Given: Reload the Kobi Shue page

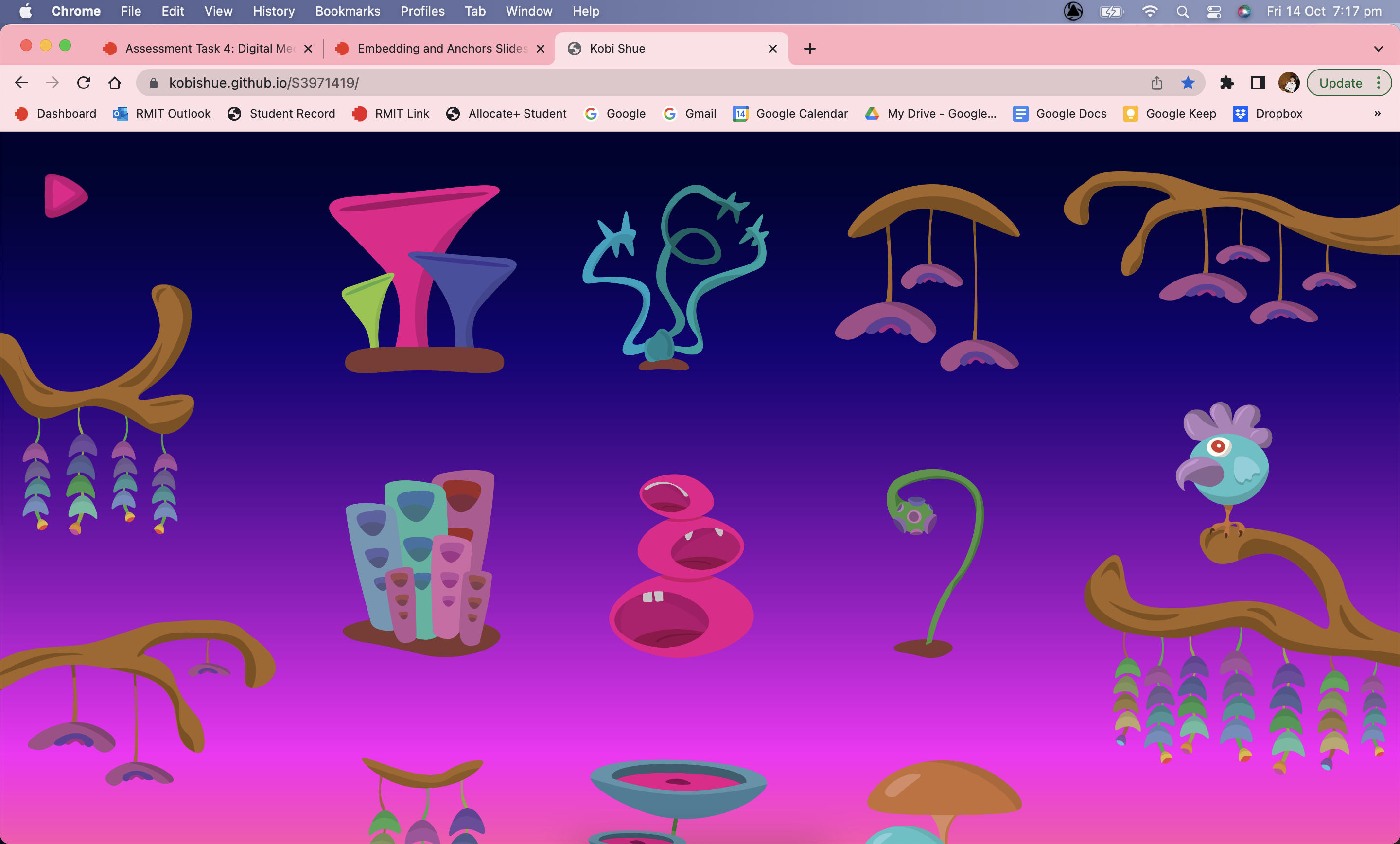Looking at the screenshot, I should click(x=84, y=83).
